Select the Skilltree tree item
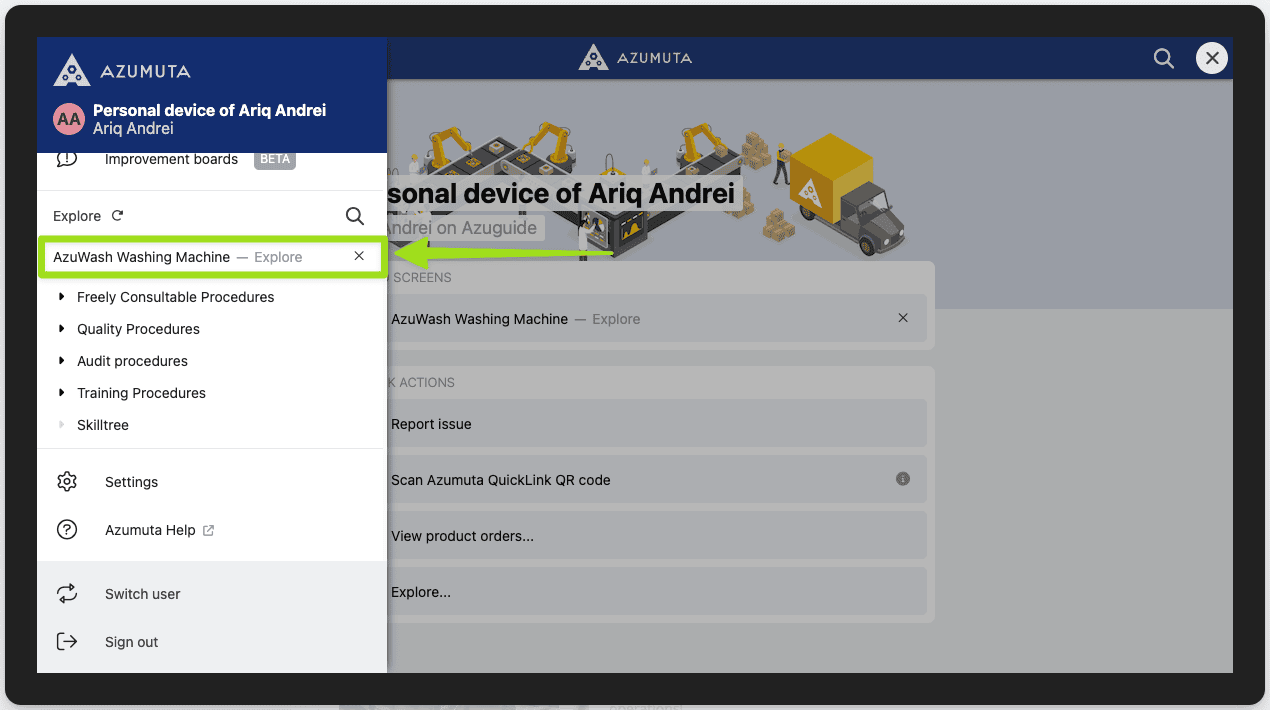The width and height of the screenshot is (1270, 710). [x=103, y=425]
